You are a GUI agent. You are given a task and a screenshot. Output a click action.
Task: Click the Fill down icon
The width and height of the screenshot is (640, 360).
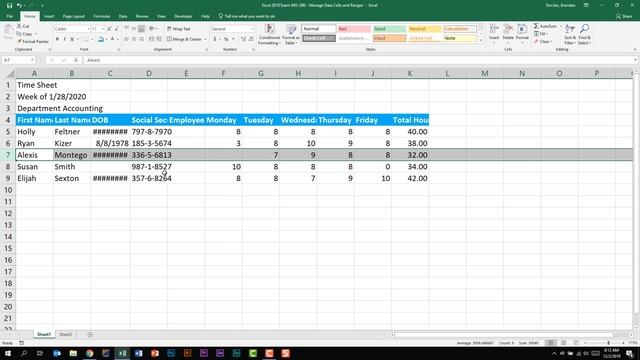536,34
